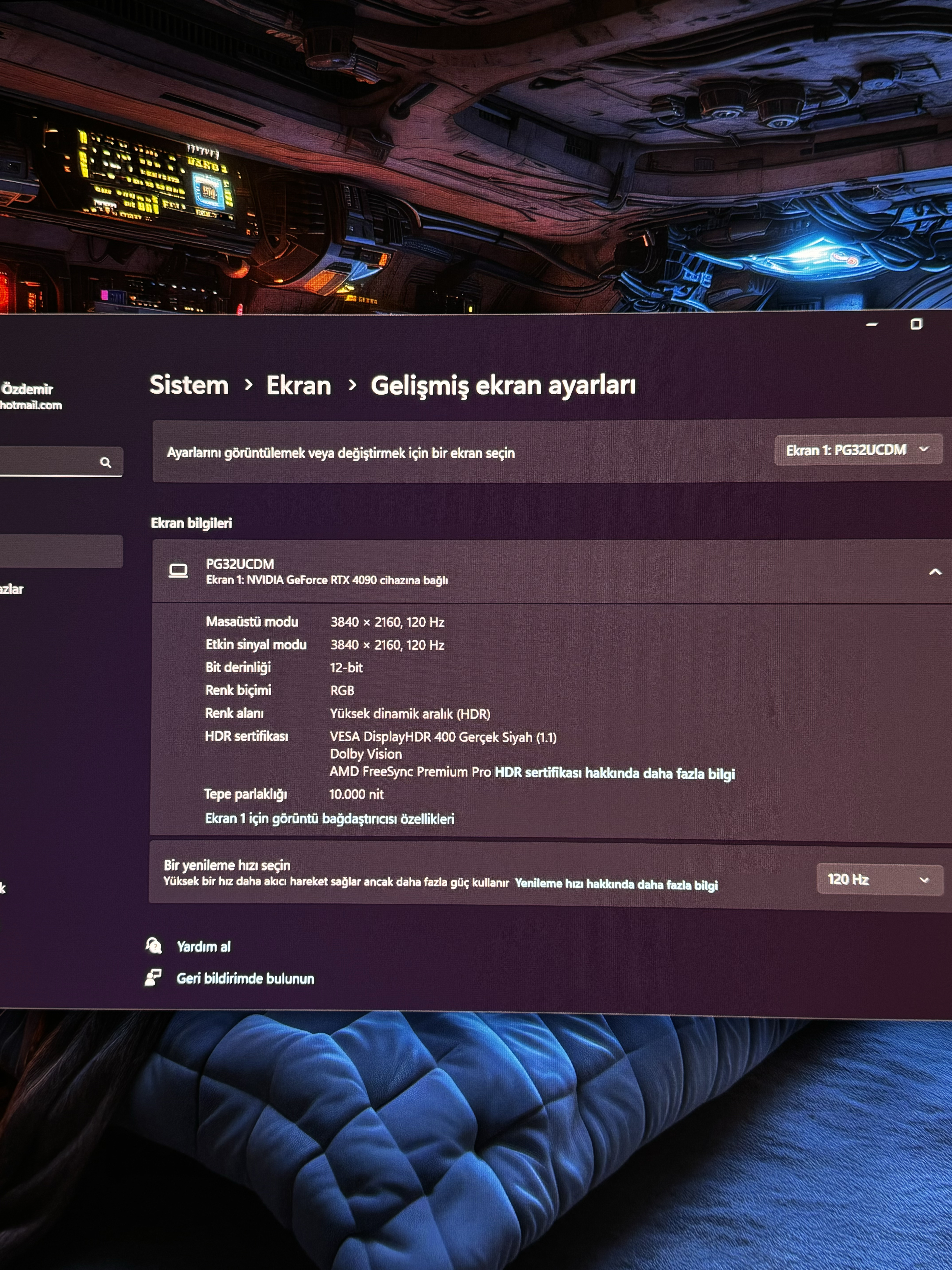Click the feedback icon beside Geri bildirimde bulunun
This screenshot has height=1270, width=952.
(153, 977)
